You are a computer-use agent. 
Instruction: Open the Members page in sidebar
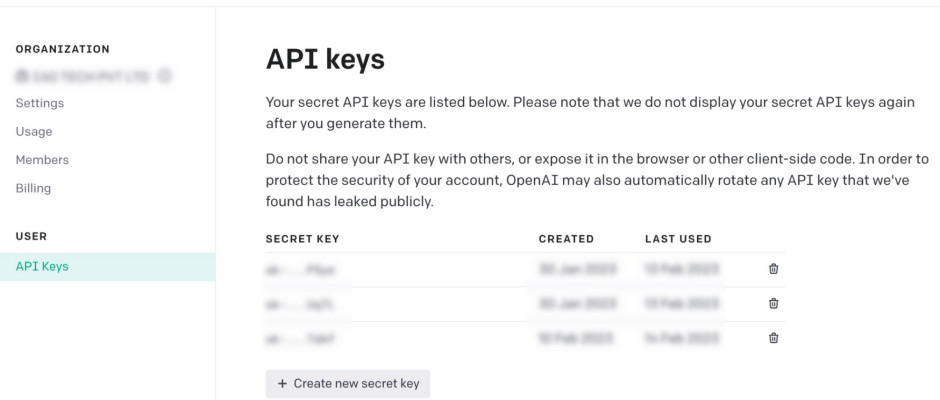42,160
